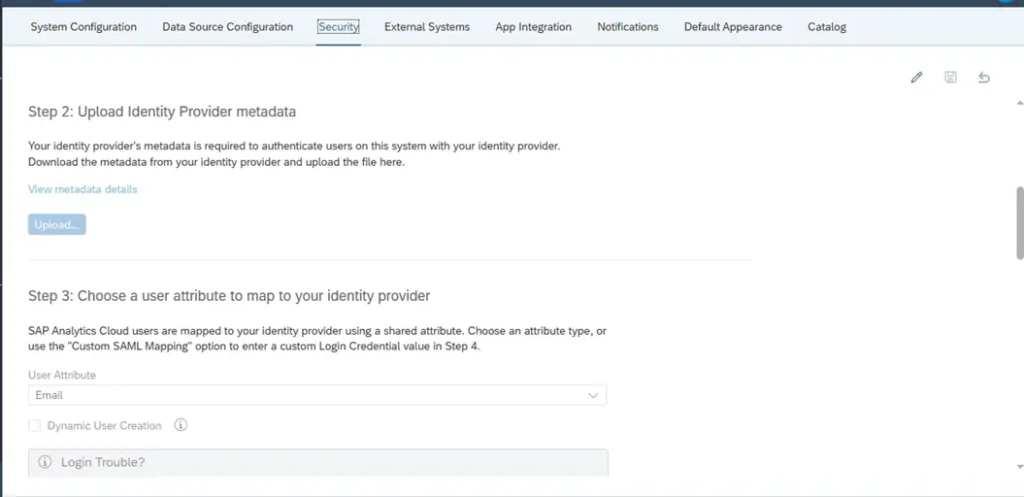Switch to the Notifications tab
This screenshot has height=497, width=1024.
point(628,27)
